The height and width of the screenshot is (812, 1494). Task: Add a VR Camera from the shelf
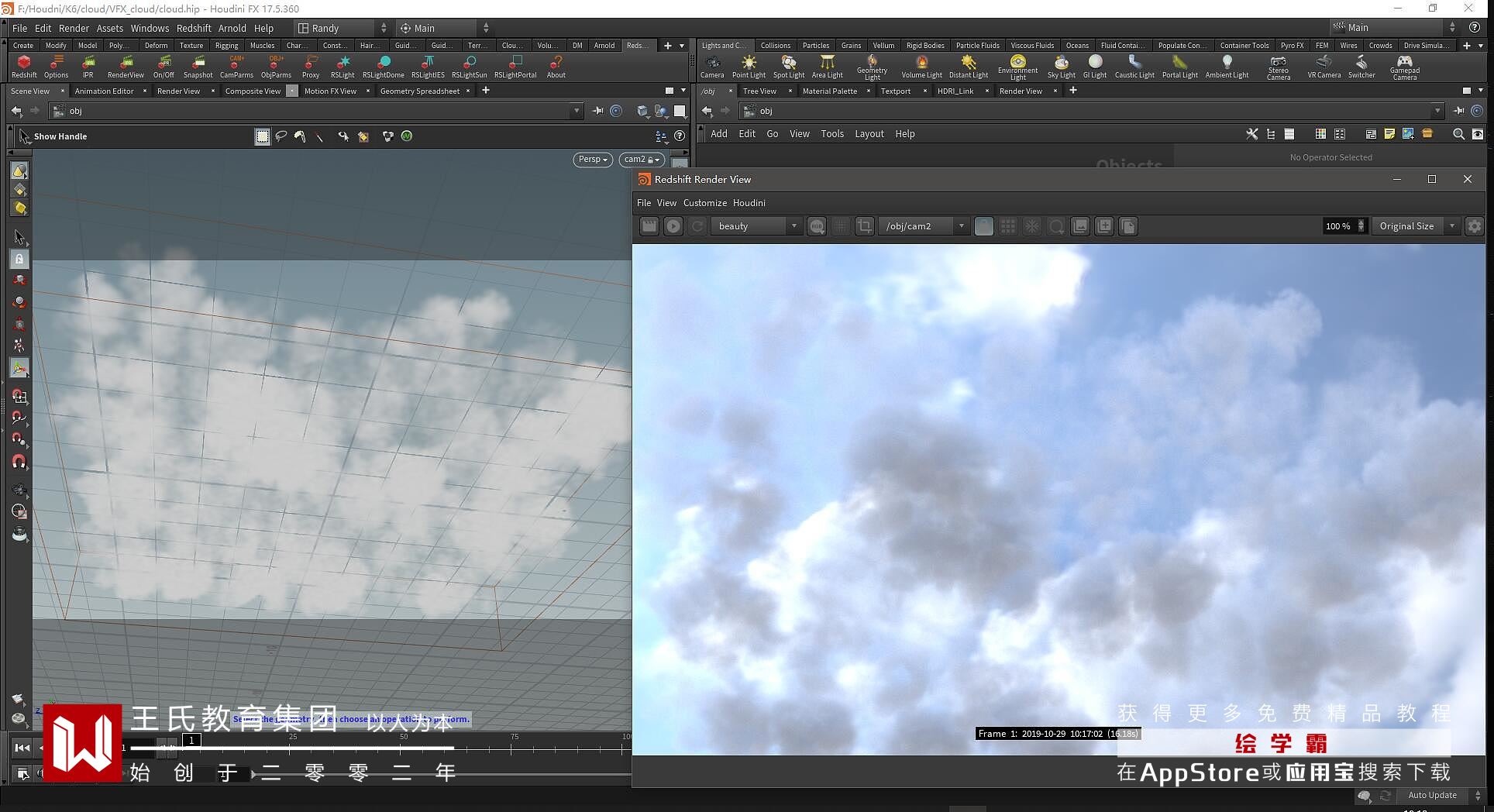click(1324, 67)
